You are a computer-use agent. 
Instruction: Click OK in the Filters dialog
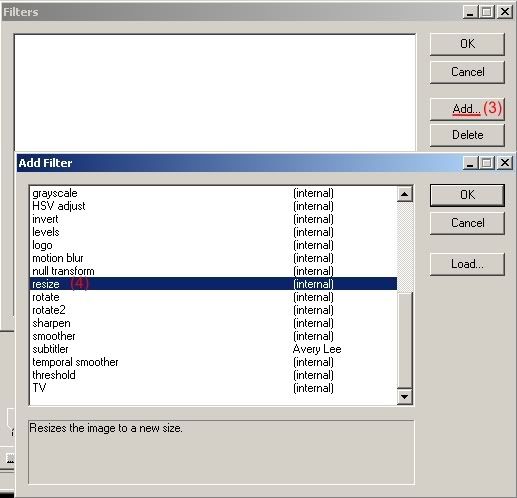[x=467, y=44]
